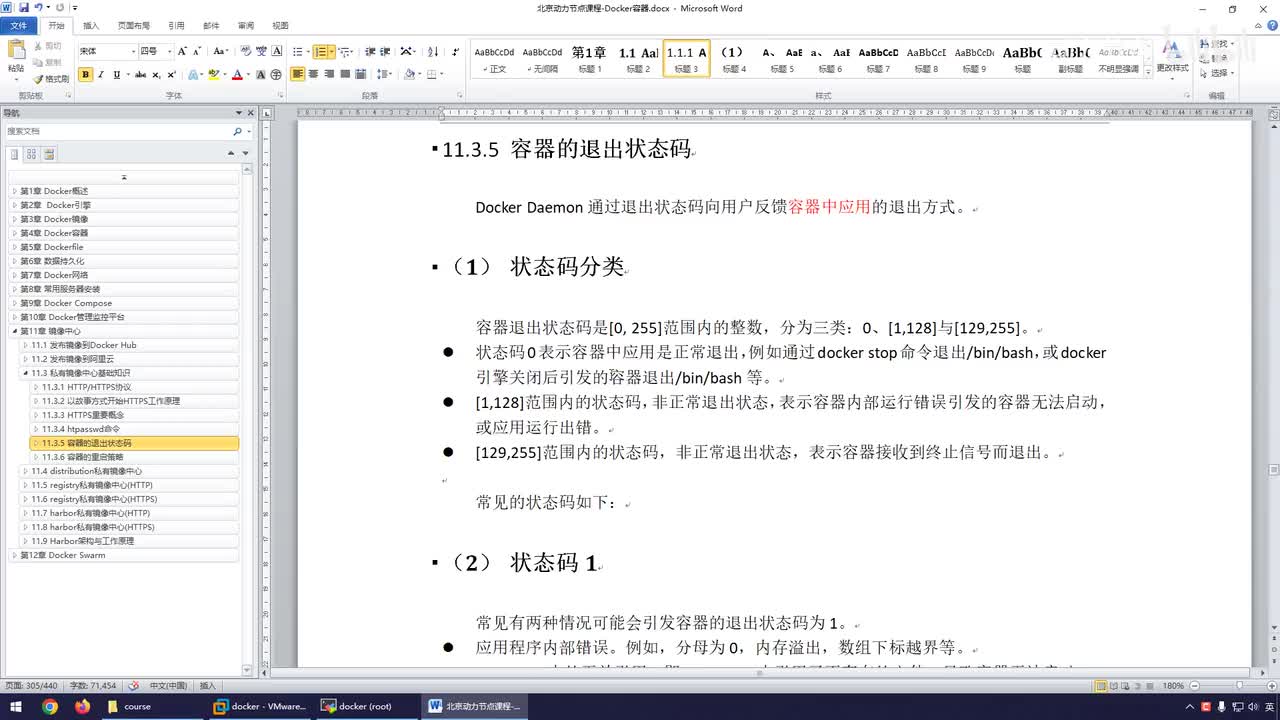
Task: Click the Save icon in quick access toolbar
Action: 23,8
